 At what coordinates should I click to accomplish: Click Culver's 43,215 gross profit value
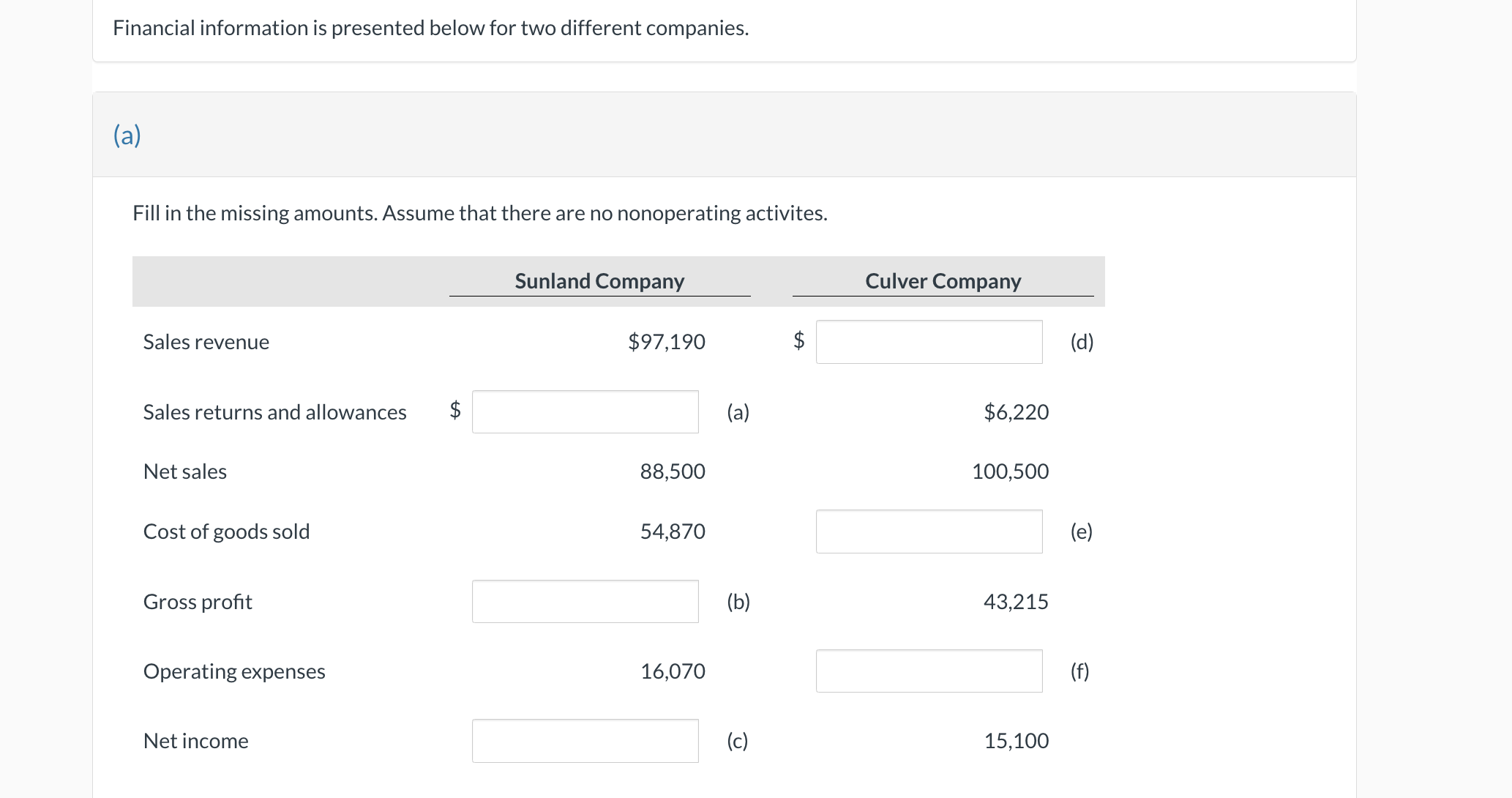pyautogui.click(x=1016, y=602)
